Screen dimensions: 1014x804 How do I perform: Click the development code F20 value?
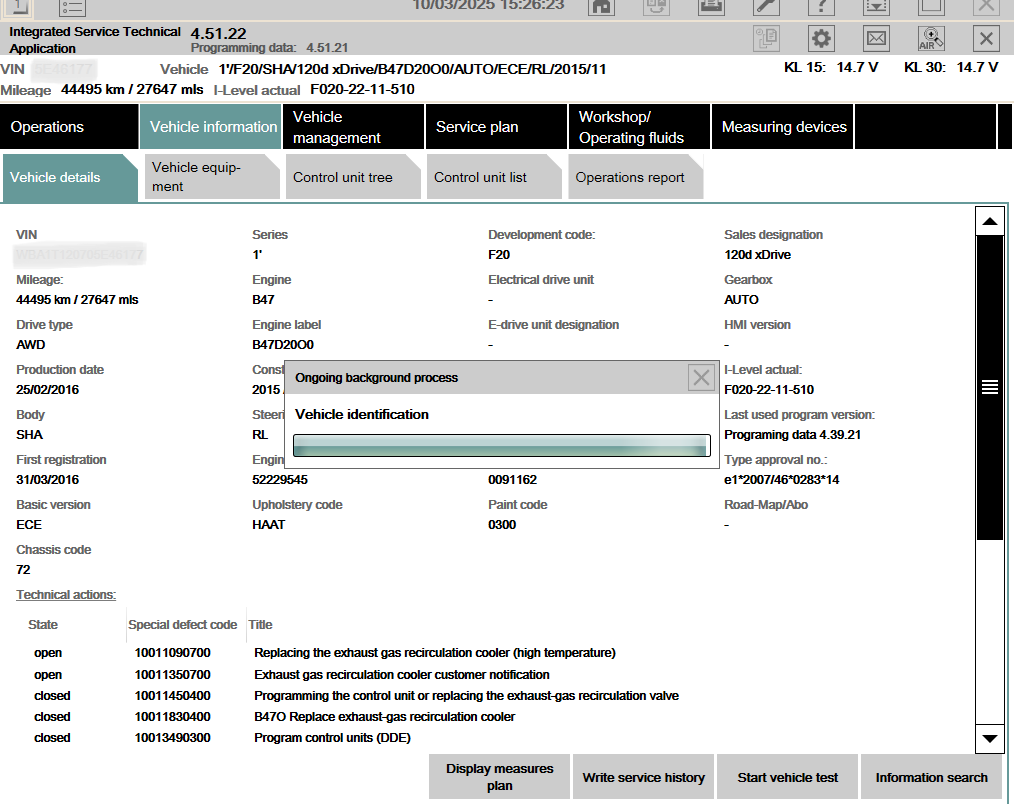click(499, 255)
